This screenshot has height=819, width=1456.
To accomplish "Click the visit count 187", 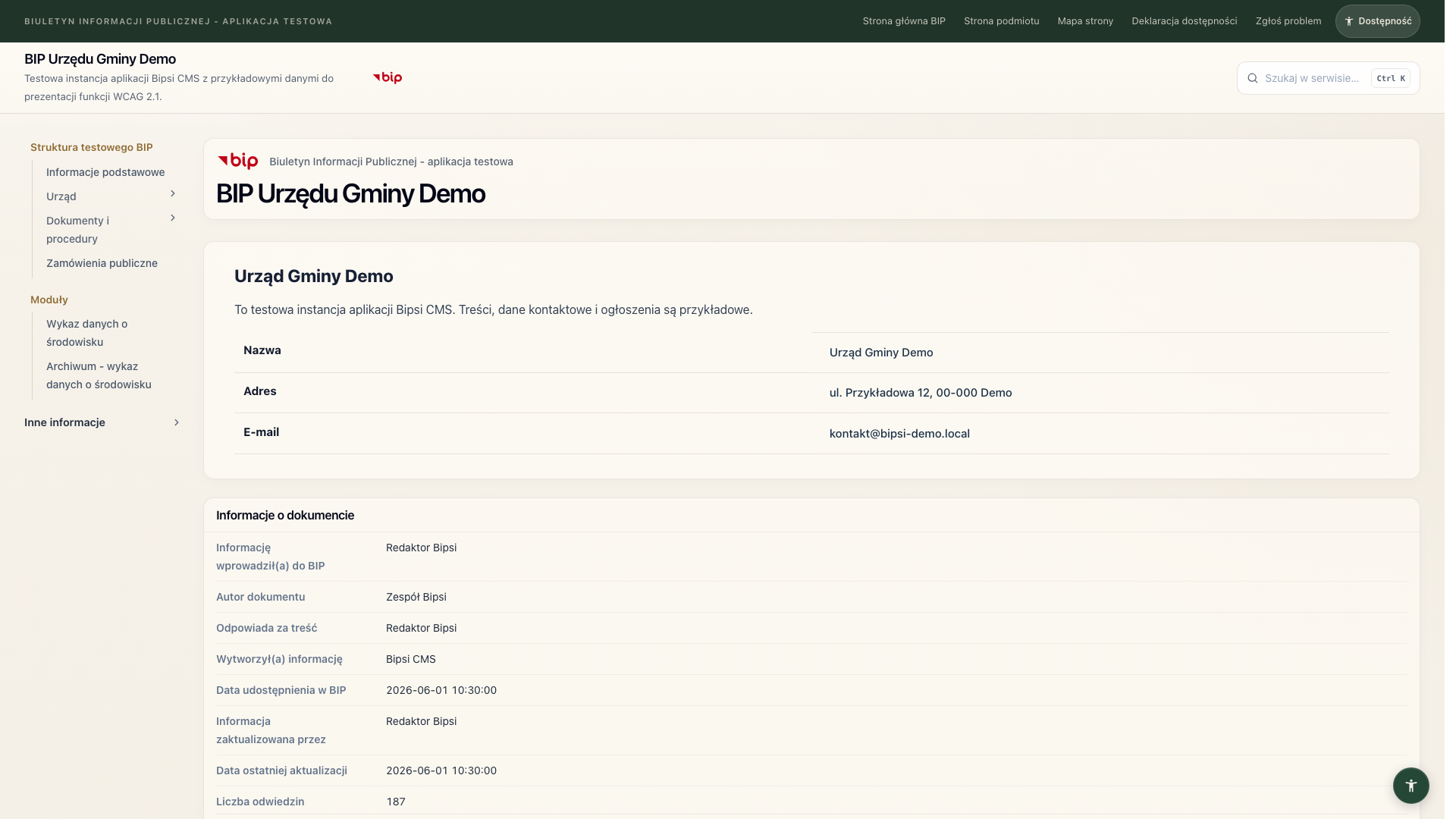I will point(396,802).
